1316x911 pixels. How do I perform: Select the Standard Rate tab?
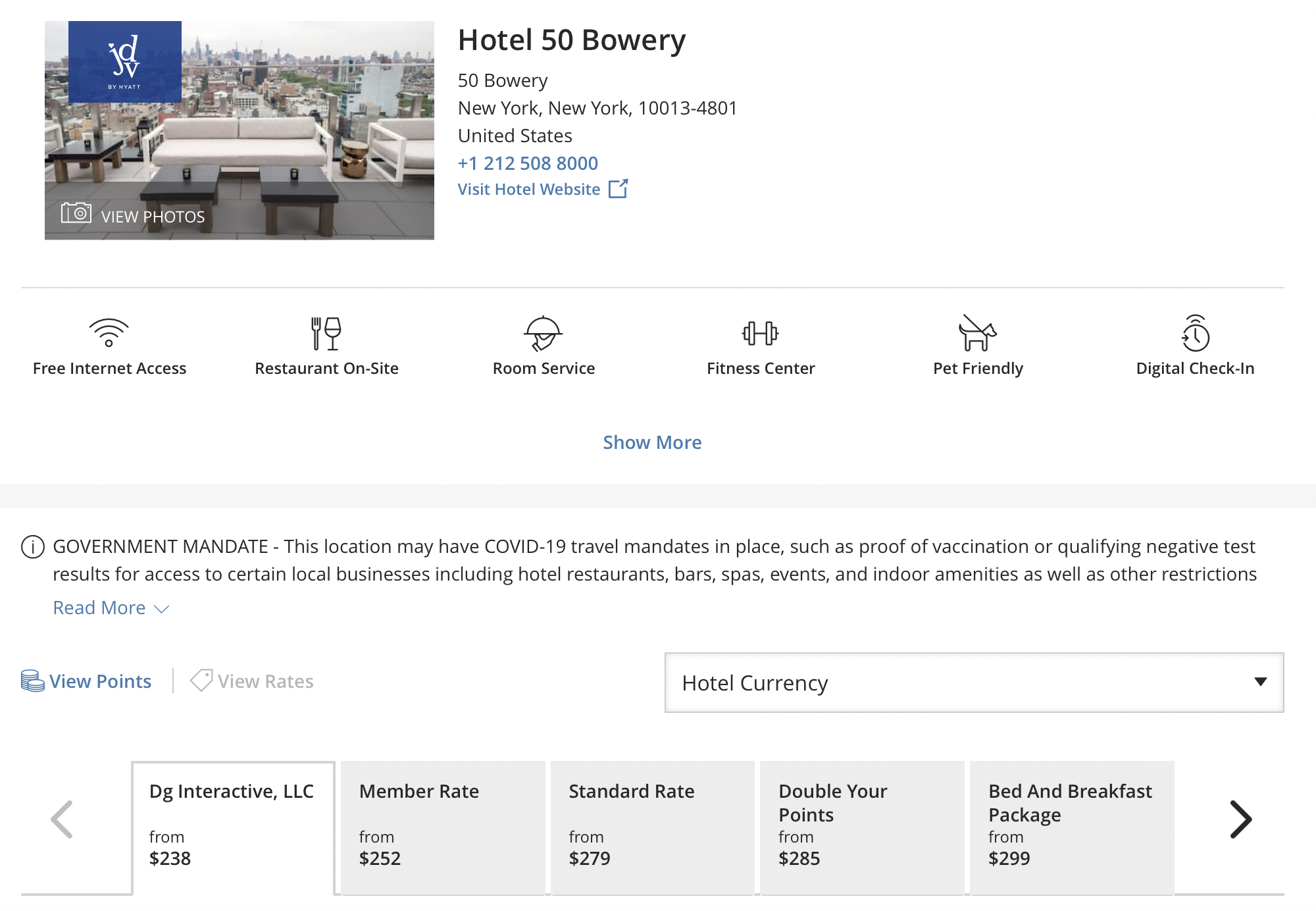(x=653, y=828)
